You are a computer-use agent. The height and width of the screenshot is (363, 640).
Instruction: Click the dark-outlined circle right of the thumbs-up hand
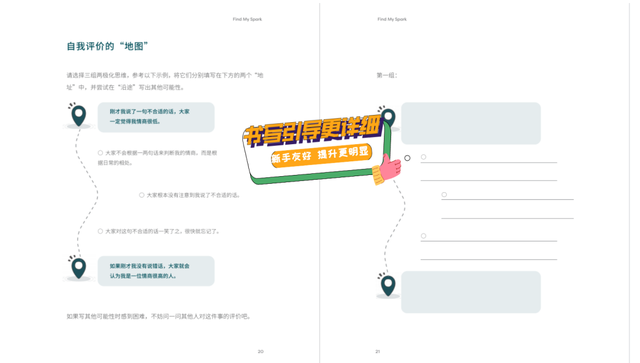[x=407, y=158]
